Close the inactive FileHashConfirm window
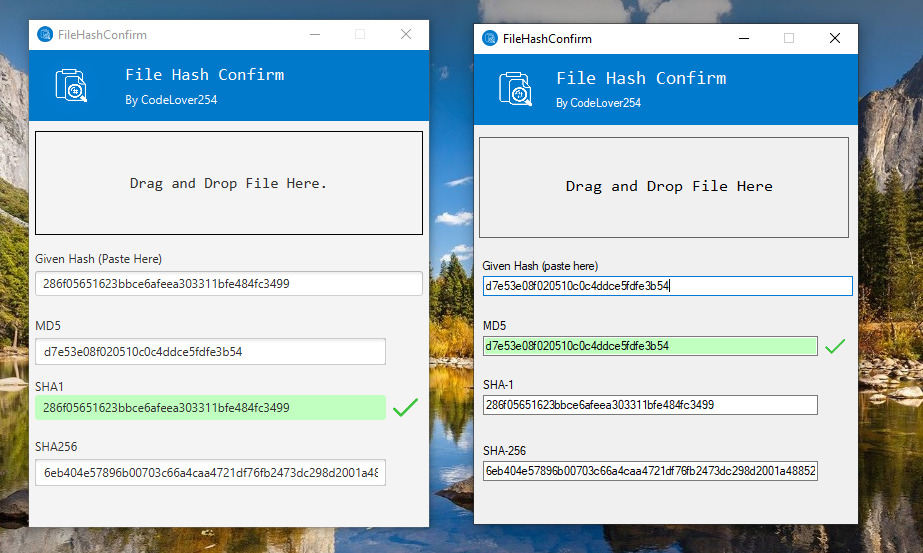 (406, 35)
